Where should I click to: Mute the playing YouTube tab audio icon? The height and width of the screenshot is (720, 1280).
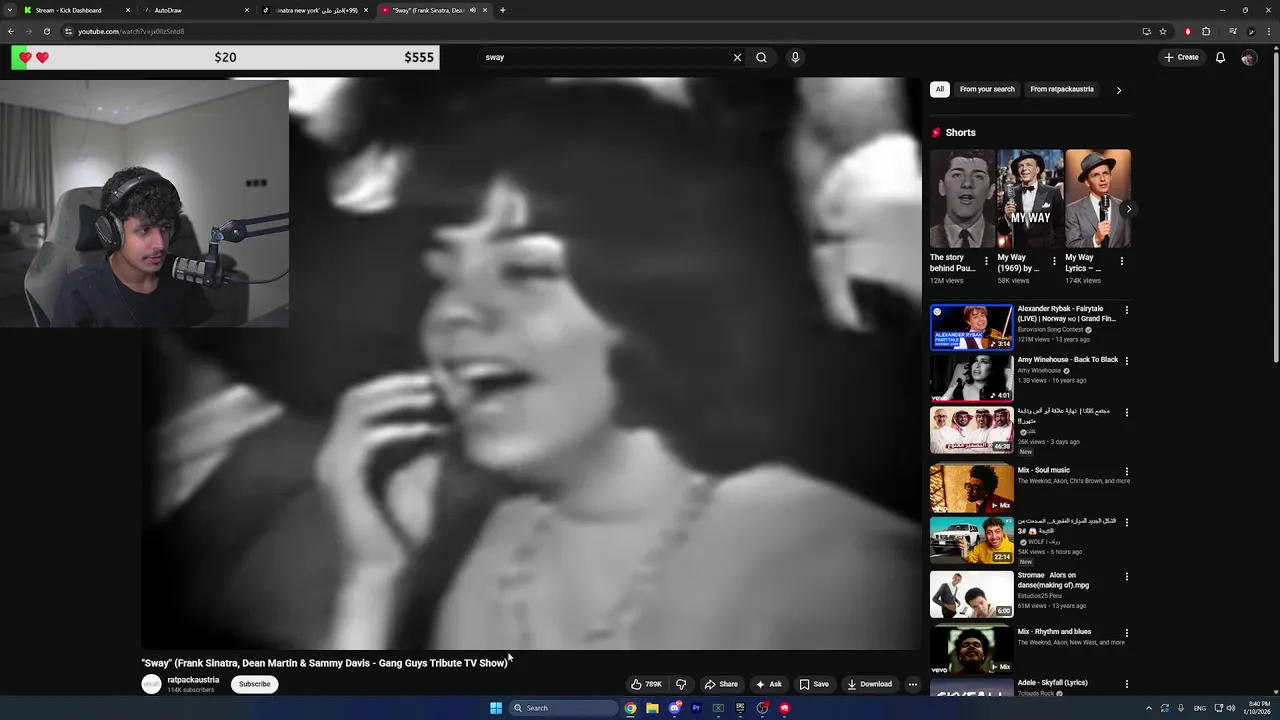(472, 10)
